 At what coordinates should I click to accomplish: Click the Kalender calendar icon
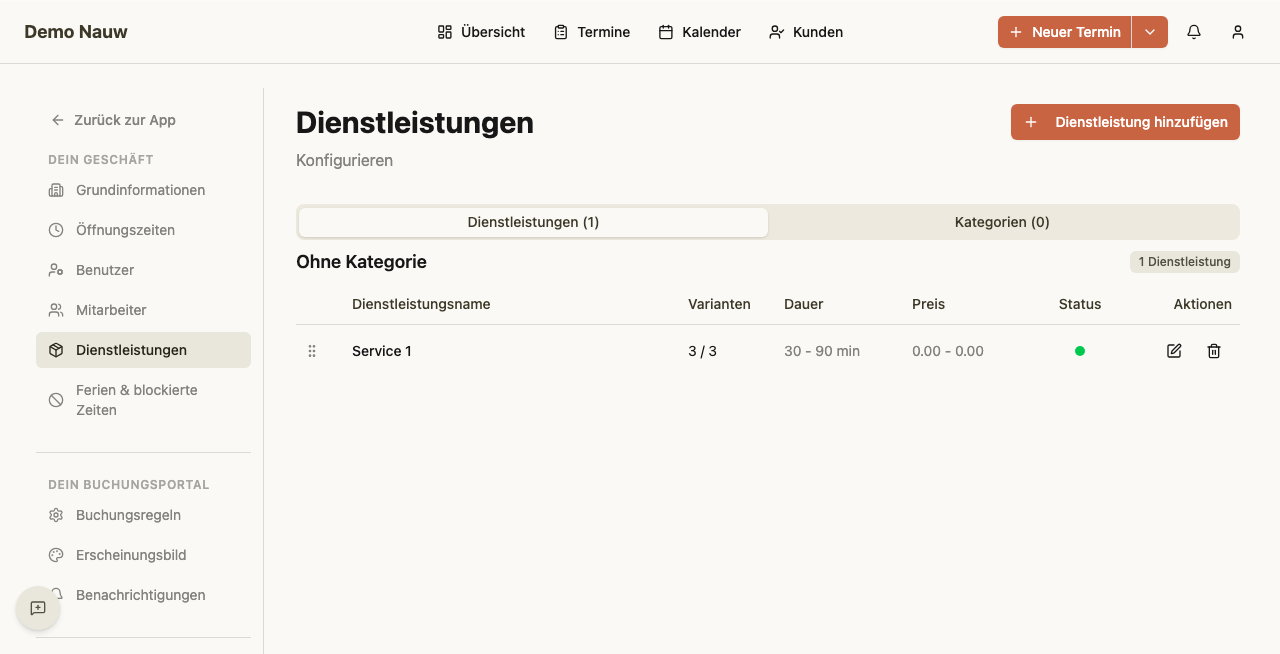666,32
